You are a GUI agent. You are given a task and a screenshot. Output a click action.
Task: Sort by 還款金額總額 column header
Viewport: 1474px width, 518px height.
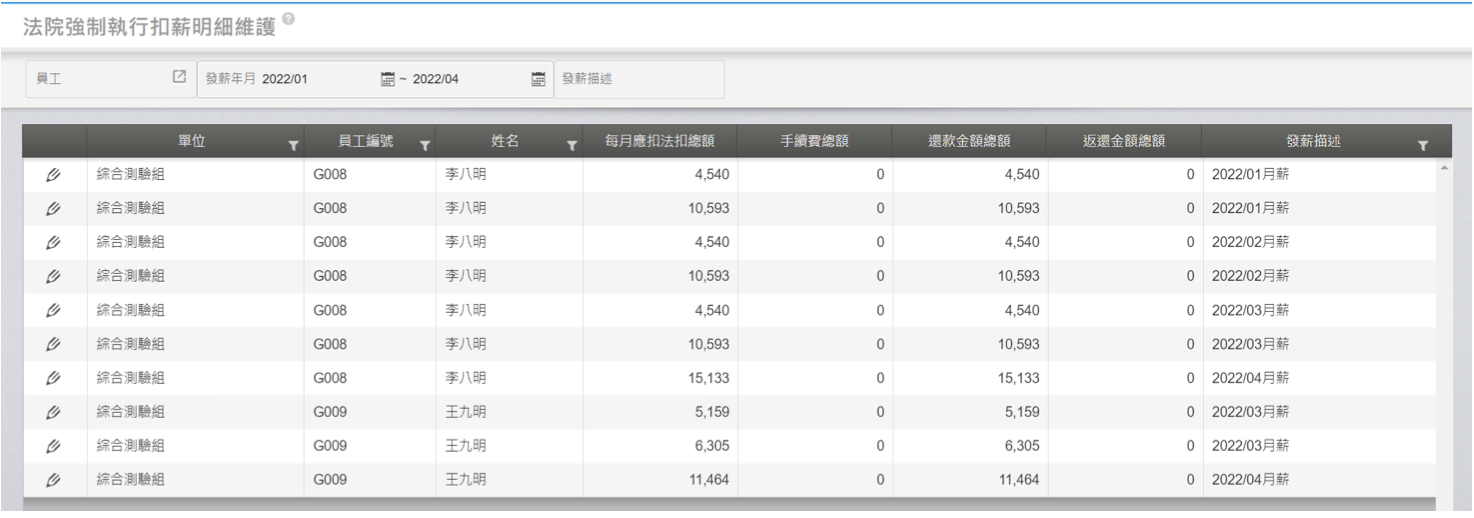pyautogui.click(x=968, y=142)
